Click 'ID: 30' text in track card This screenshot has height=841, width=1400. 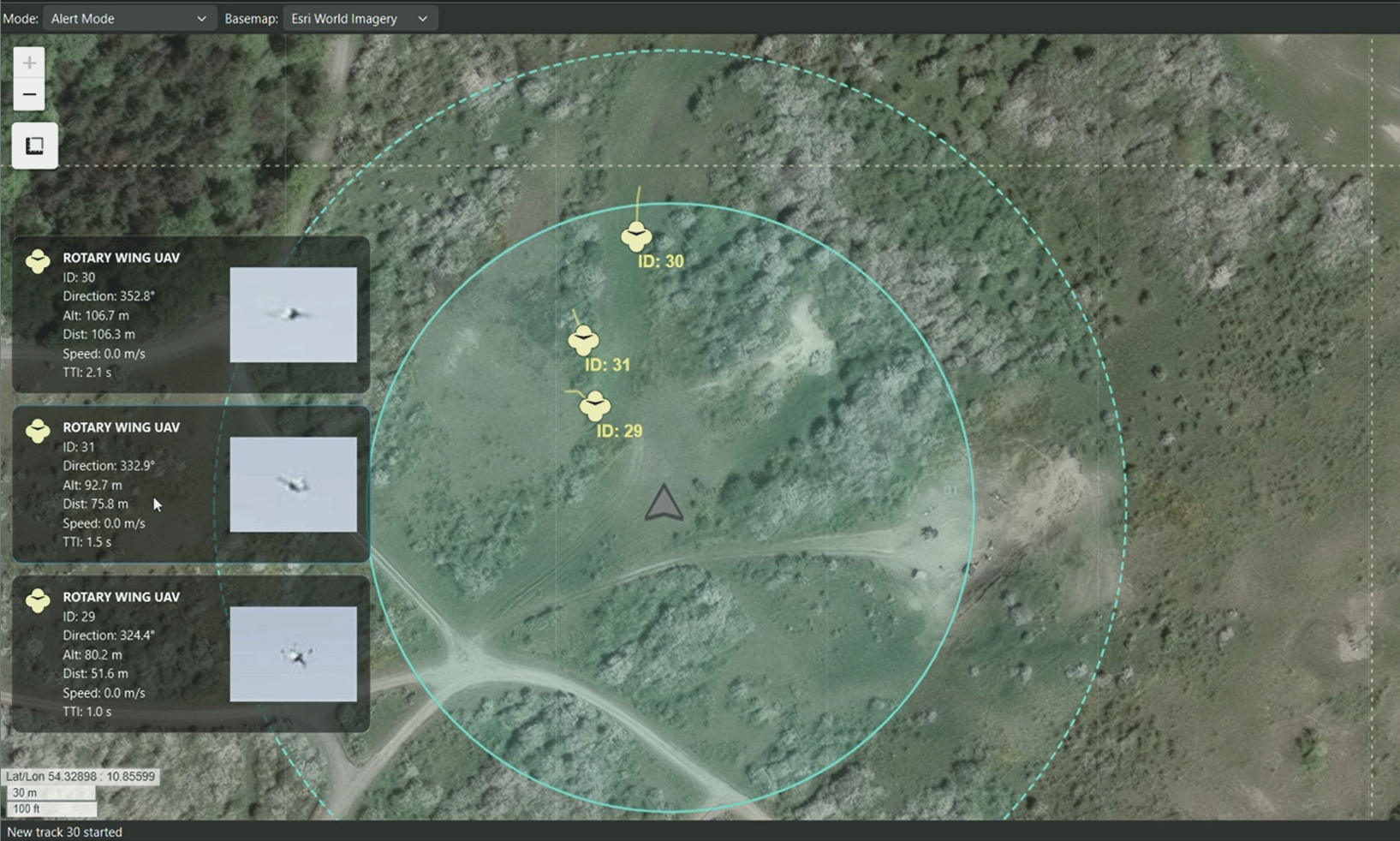tap(79, 277)
